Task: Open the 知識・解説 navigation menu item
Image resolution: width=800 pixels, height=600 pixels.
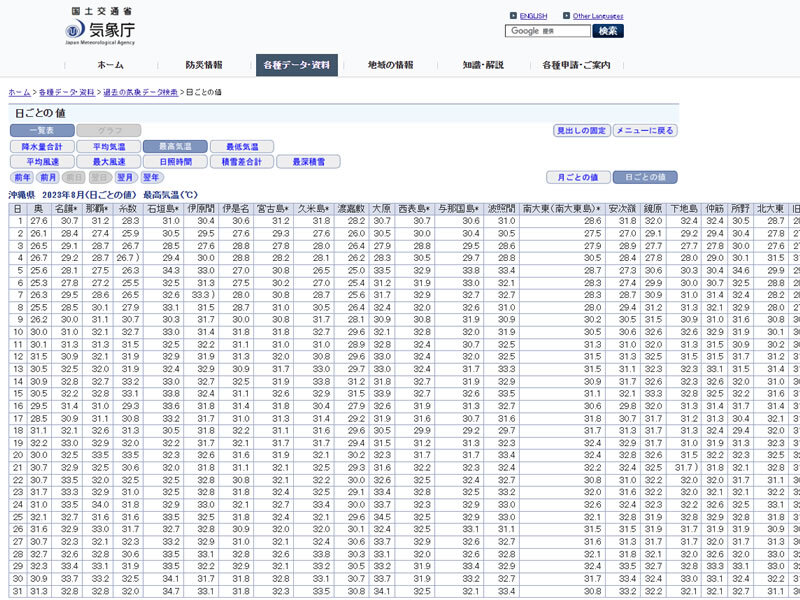Action: 483,65
